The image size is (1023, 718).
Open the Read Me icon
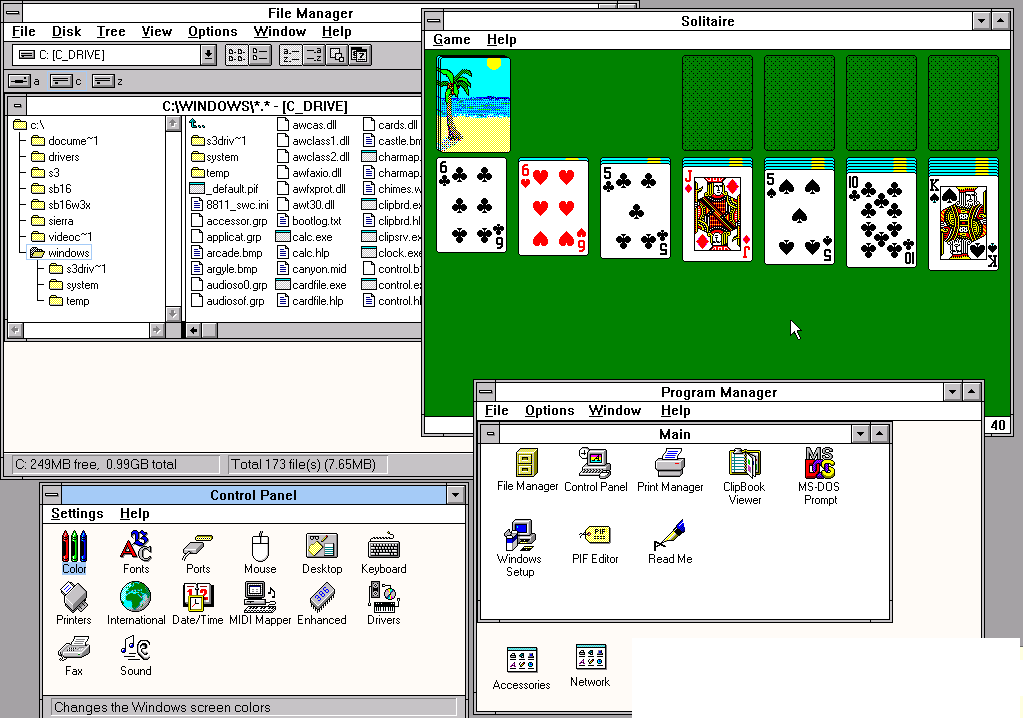(670, 543)
